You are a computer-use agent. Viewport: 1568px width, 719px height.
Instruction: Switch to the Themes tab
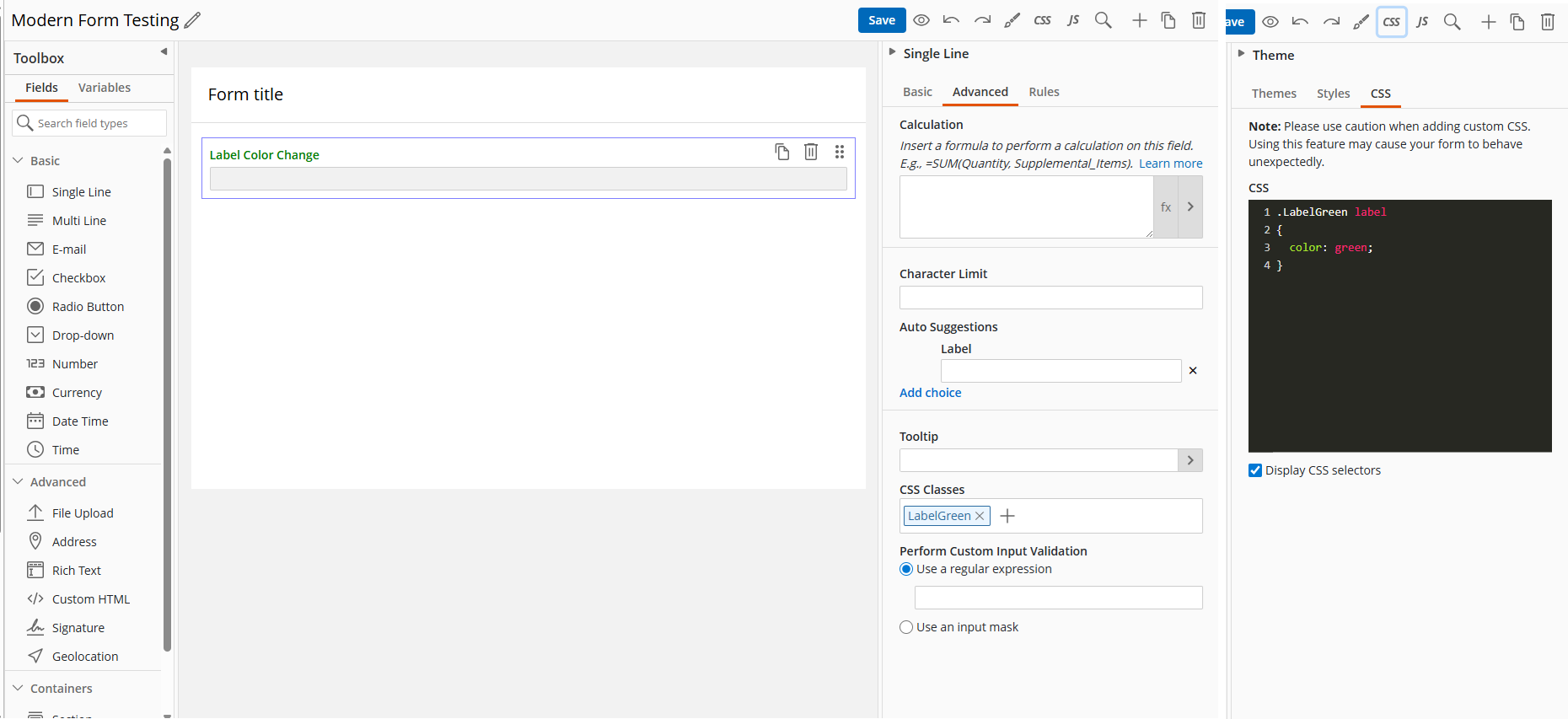(x=1274, y=94)
